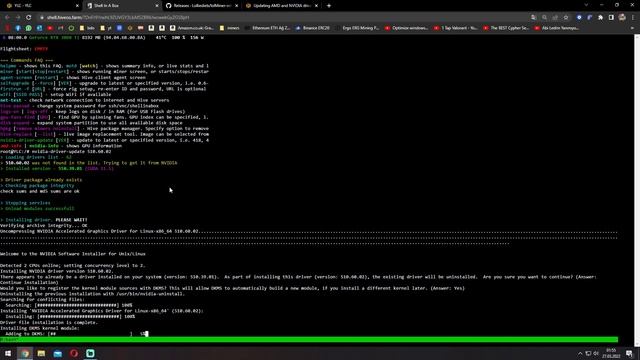This screenshot has height=360, width=640.
Task: Open the Binance ERC20 bookmark
Action: point(313,28)
